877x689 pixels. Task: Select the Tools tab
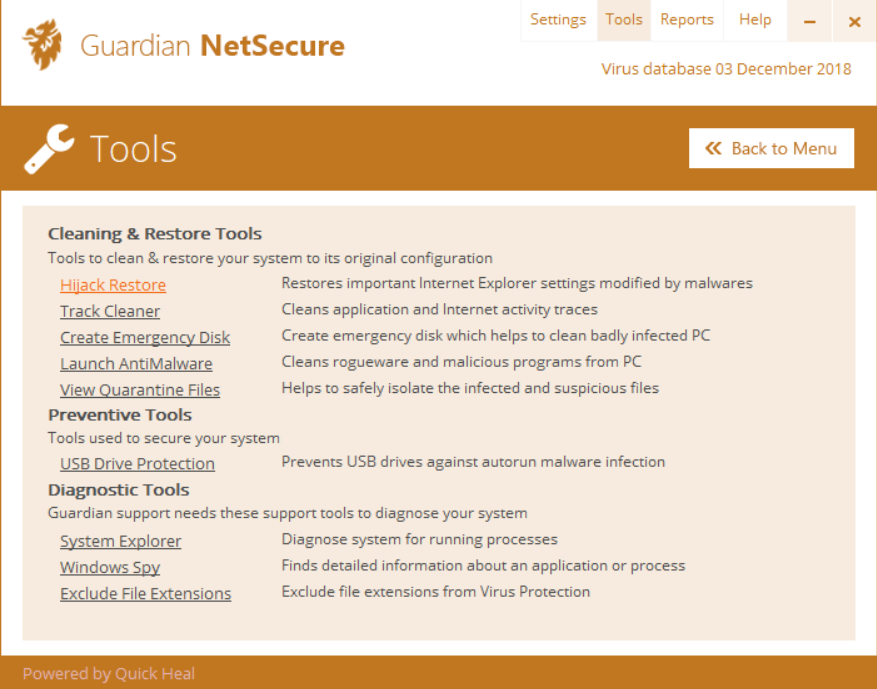click(x=623, y=19)
